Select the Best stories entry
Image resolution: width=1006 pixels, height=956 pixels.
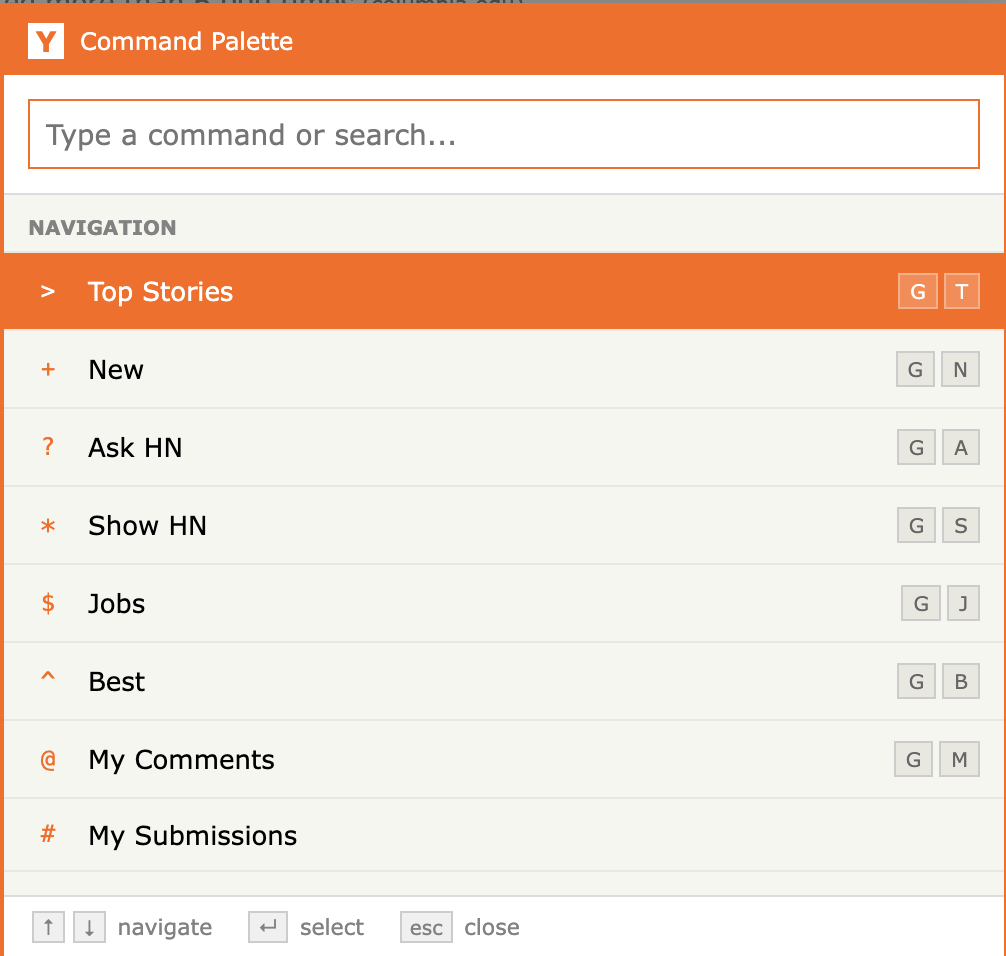tap(504, 681)
